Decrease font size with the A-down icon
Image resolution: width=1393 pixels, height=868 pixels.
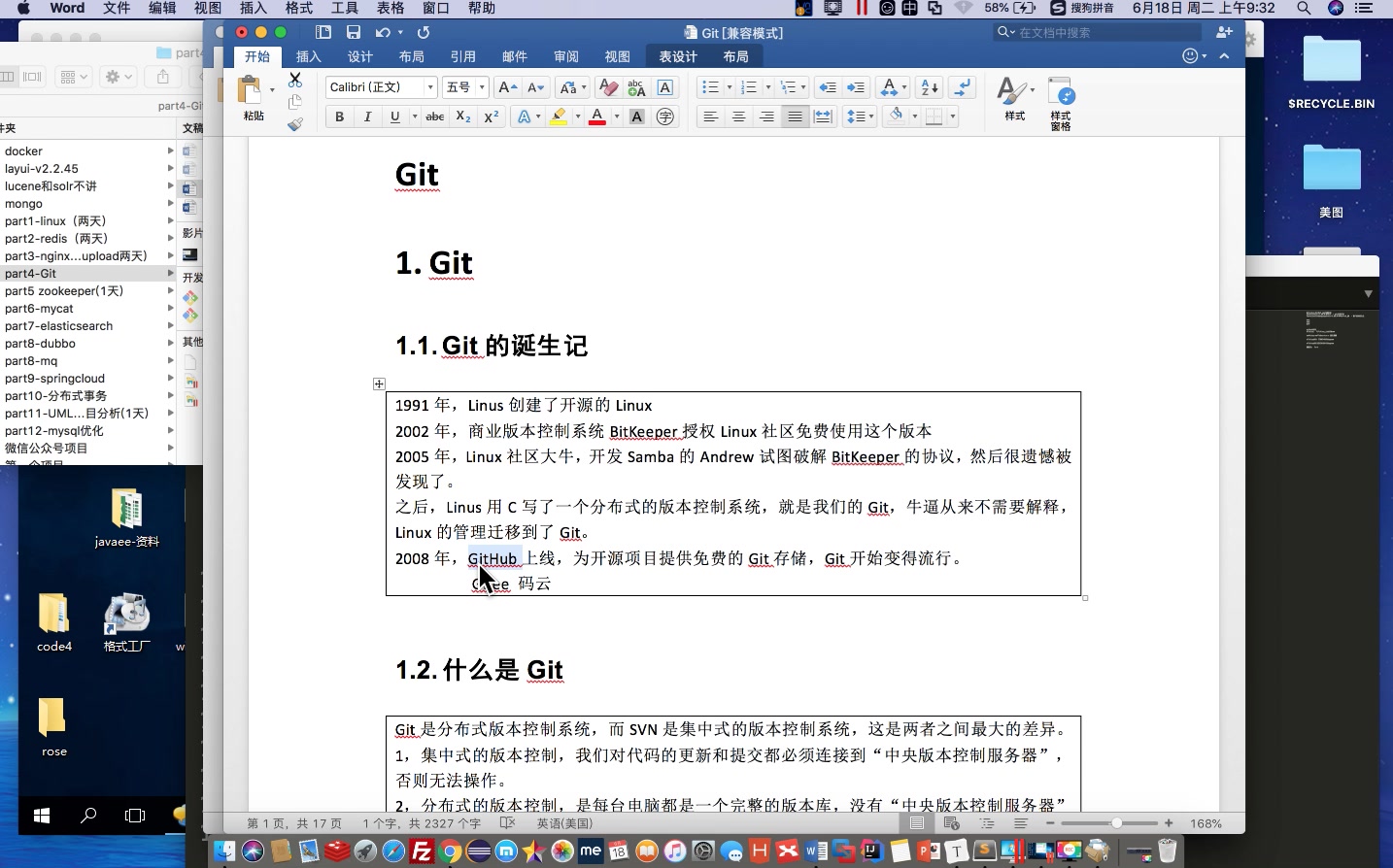535,87
